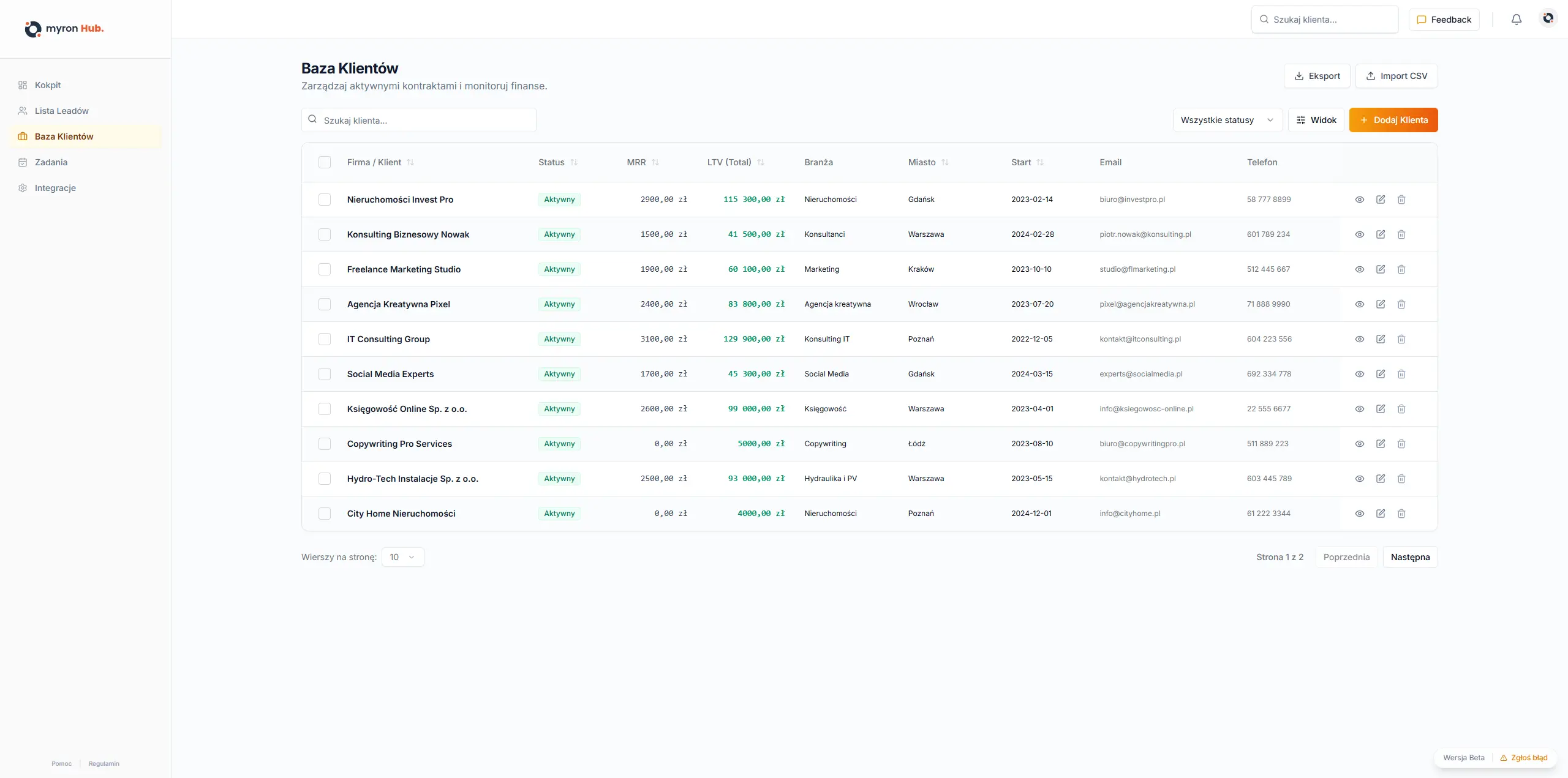Sort by MRR column arrows

tap(655, 162)
